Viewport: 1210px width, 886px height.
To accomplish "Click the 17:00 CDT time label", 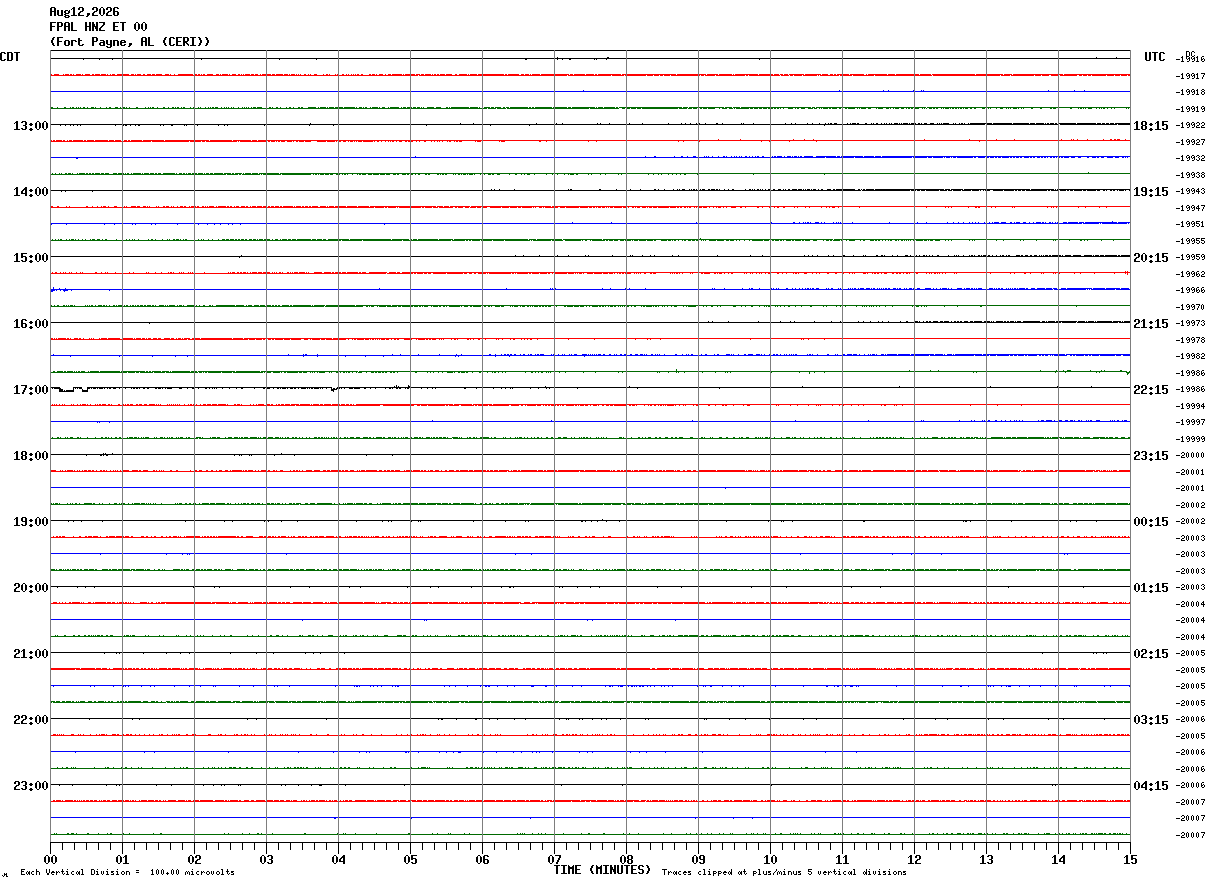I will 31,390.
